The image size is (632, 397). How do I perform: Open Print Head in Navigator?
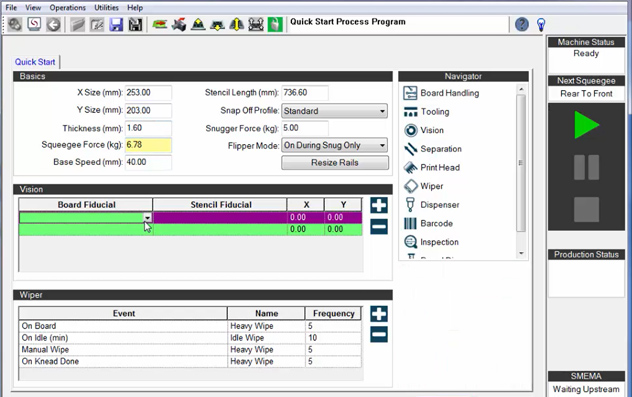[x=432, y=167]
